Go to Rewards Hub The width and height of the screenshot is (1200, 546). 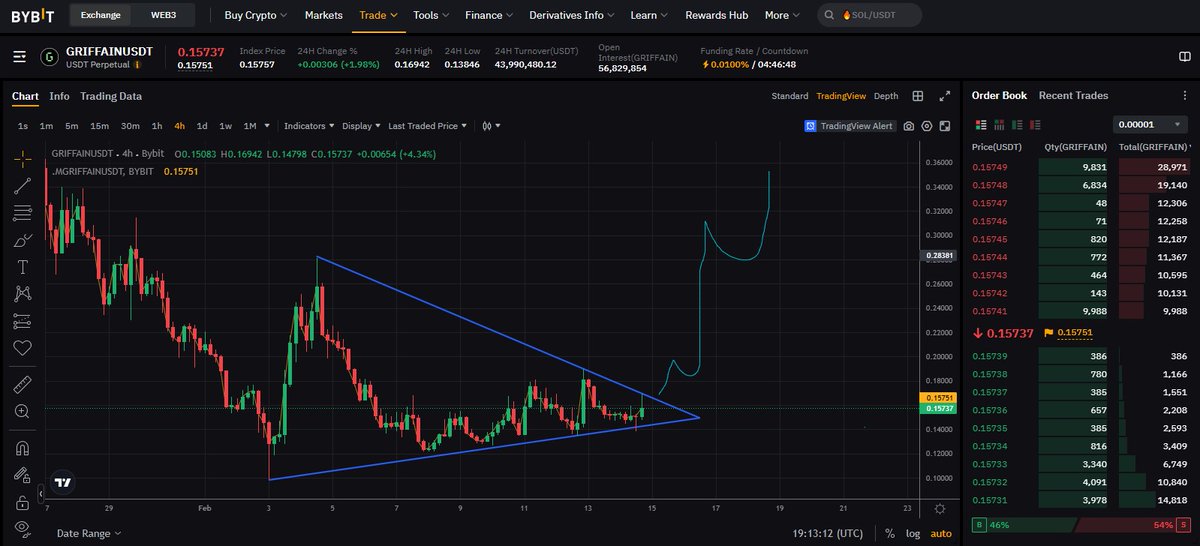[717, 15]
